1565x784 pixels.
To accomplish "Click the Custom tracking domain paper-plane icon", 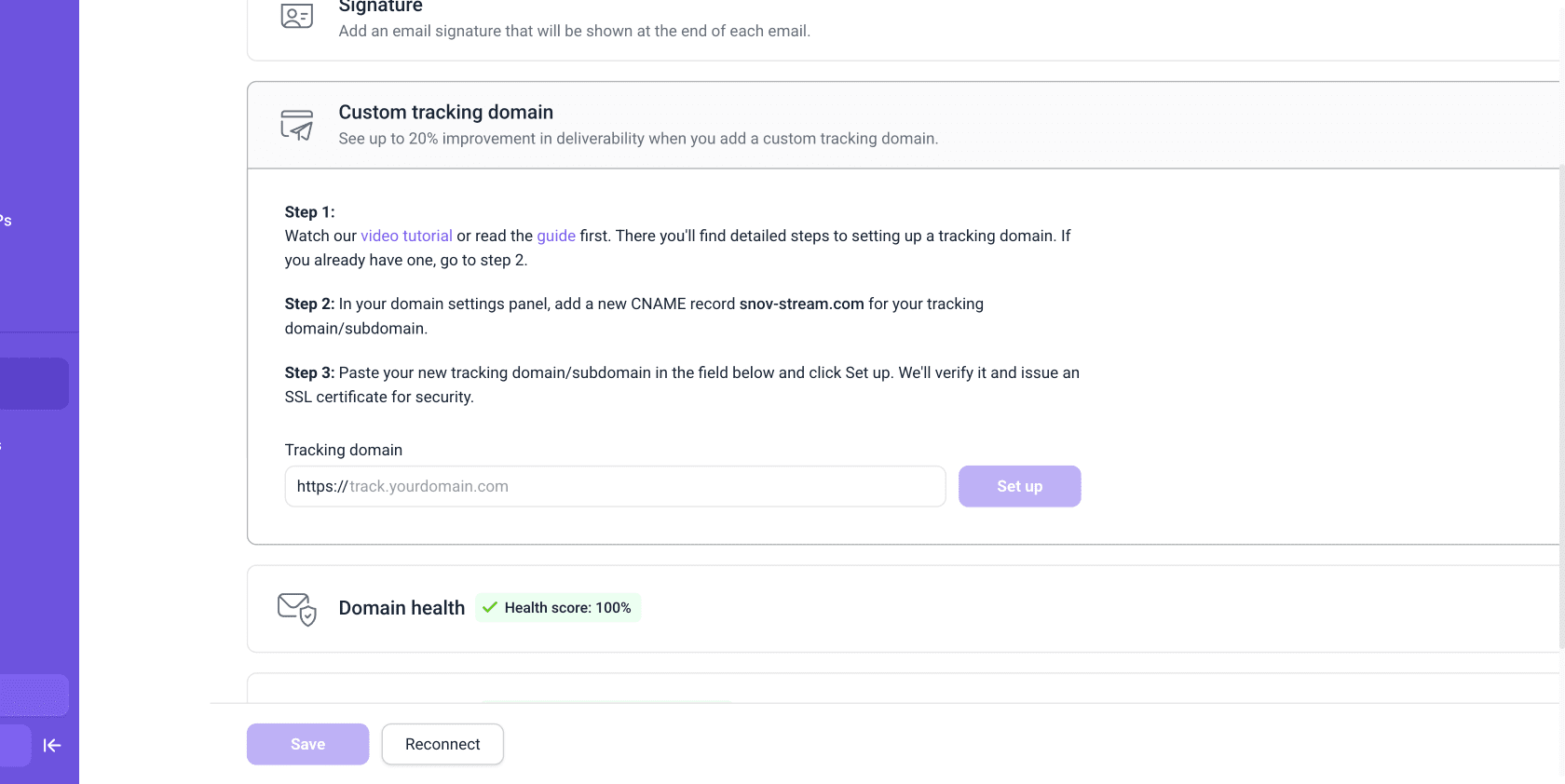I will point(297,125).
